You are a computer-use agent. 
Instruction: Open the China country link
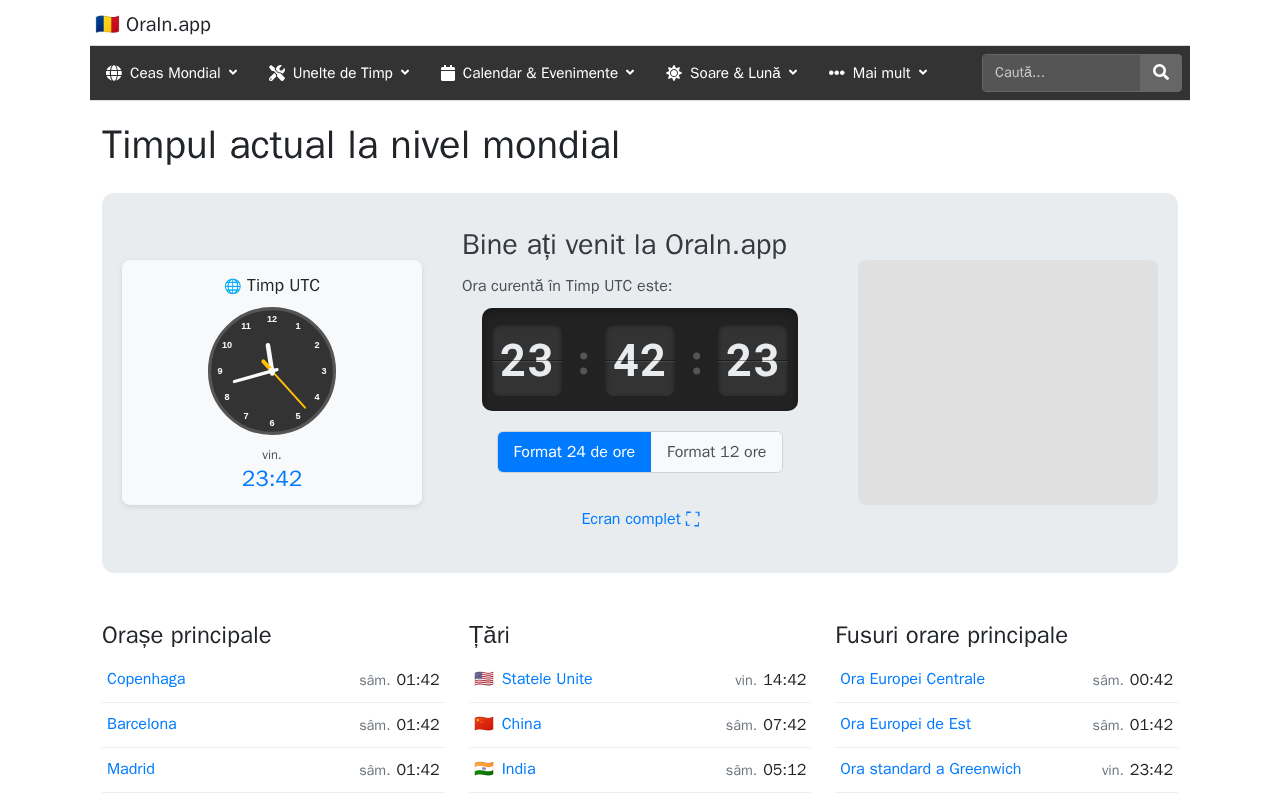tap(521, 724)
